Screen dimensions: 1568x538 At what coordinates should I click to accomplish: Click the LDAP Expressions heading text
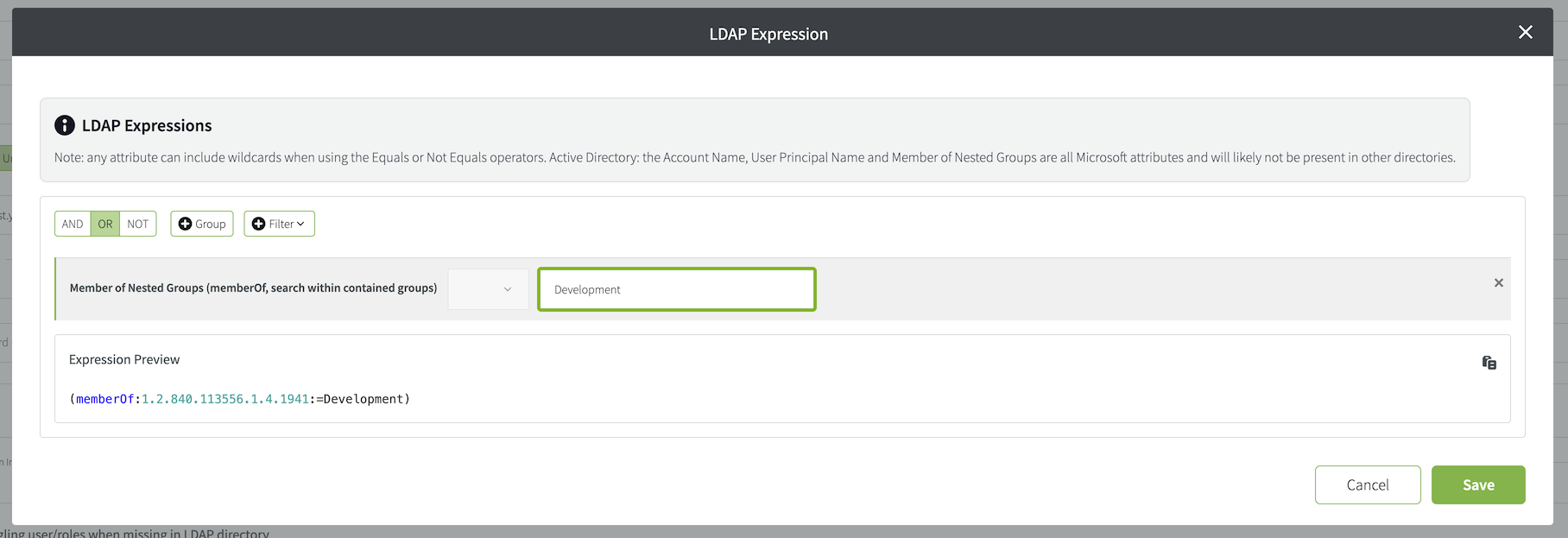point(147,125)
